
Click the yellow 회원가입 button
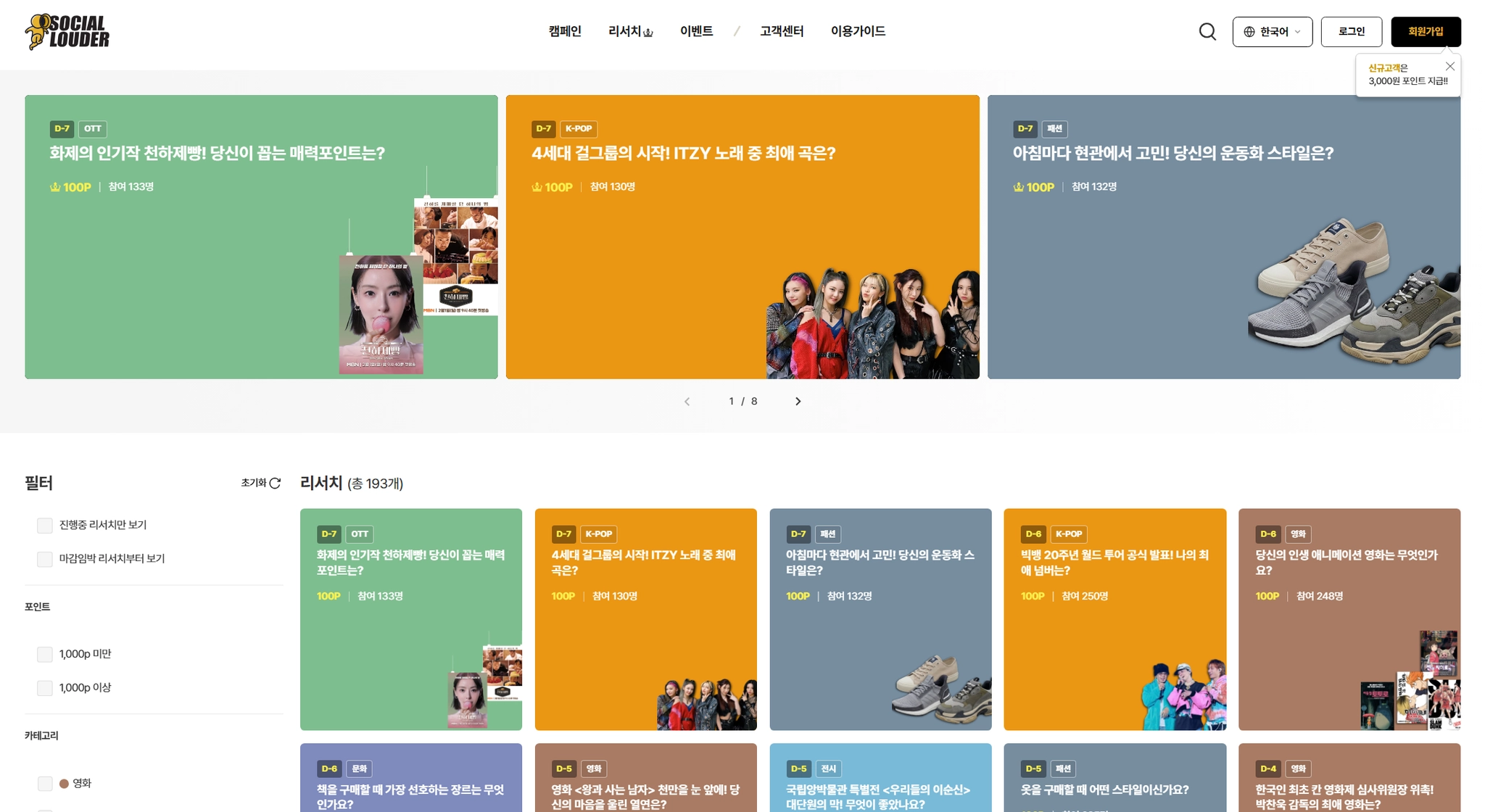1426,31
